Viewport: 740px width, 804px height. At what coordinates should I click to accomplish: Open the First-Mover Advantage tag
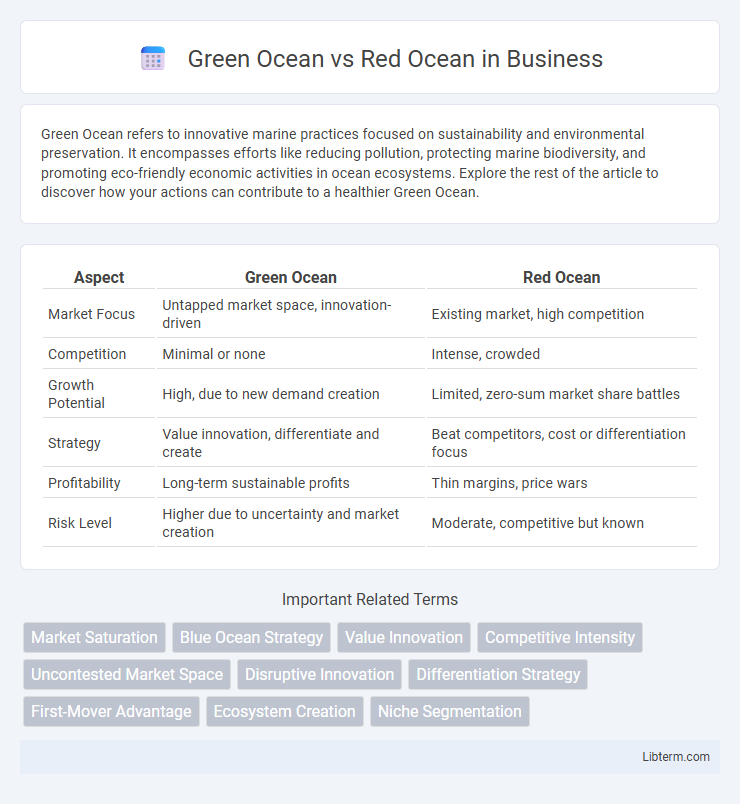click(111, 711)
